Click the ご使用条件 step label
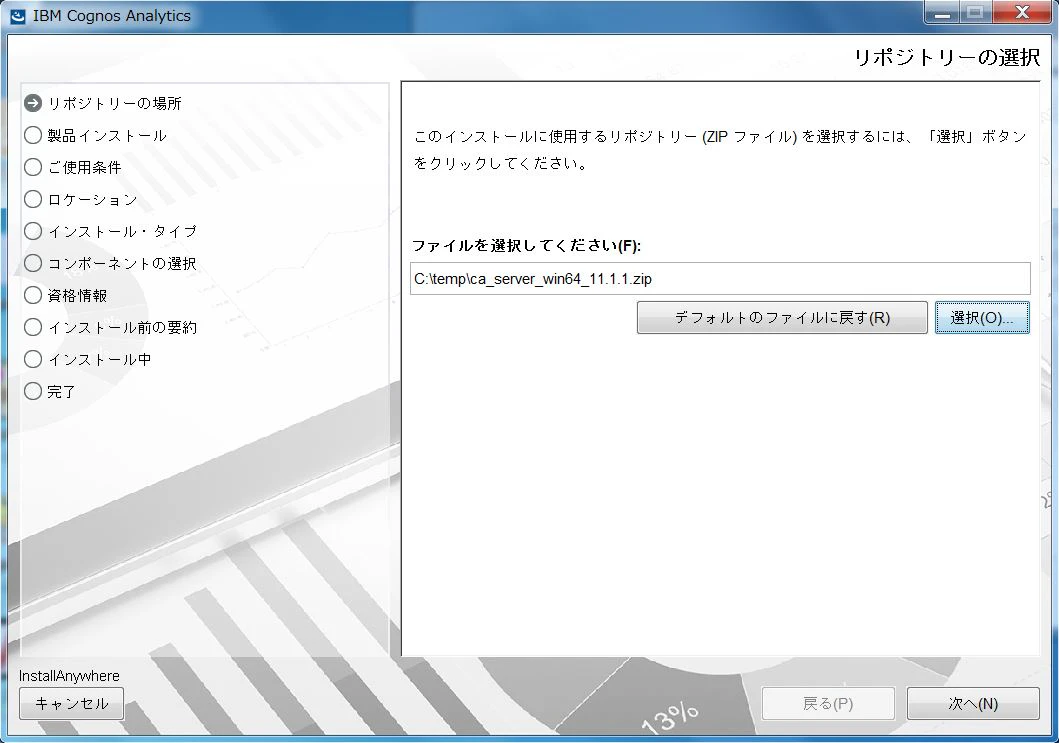 pos(84,167)
